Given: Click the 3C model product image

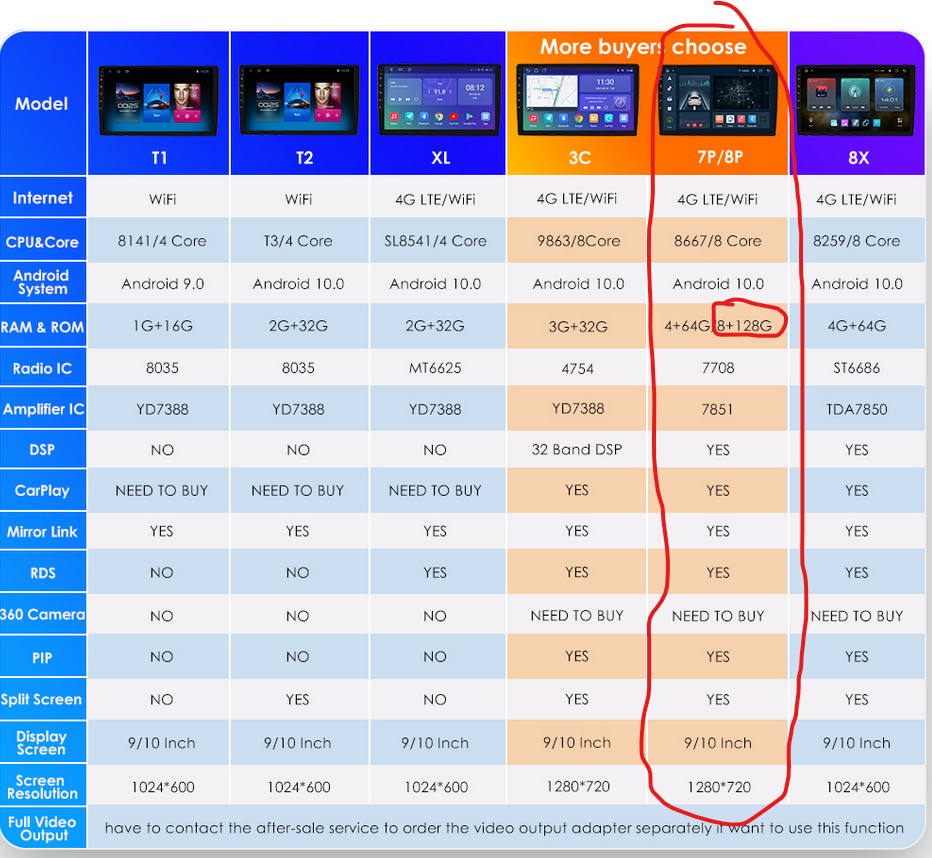Looking at the screenshot, I should pyautogui.click(x=577, y=100).
